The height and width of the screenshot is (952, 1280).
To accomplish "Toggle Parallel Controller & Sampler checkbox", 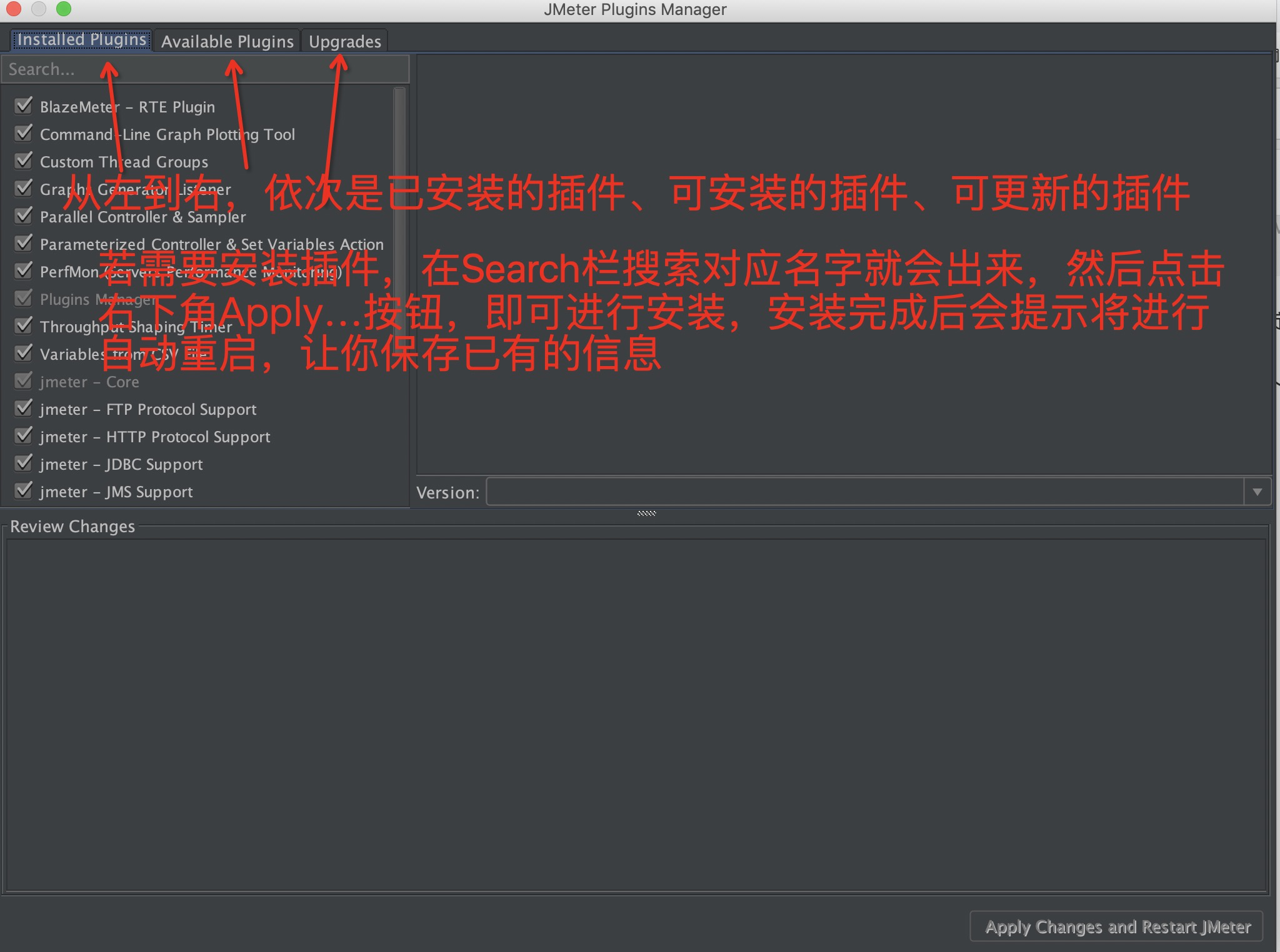I will (24, 216).
